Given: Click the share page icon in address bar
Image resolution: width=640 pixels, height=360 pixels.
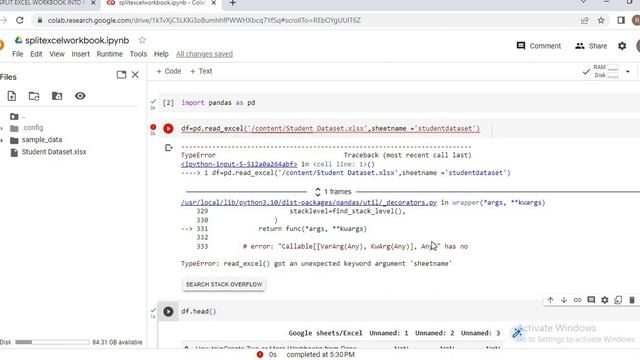Looking at the screenshot, I should 584,20.
